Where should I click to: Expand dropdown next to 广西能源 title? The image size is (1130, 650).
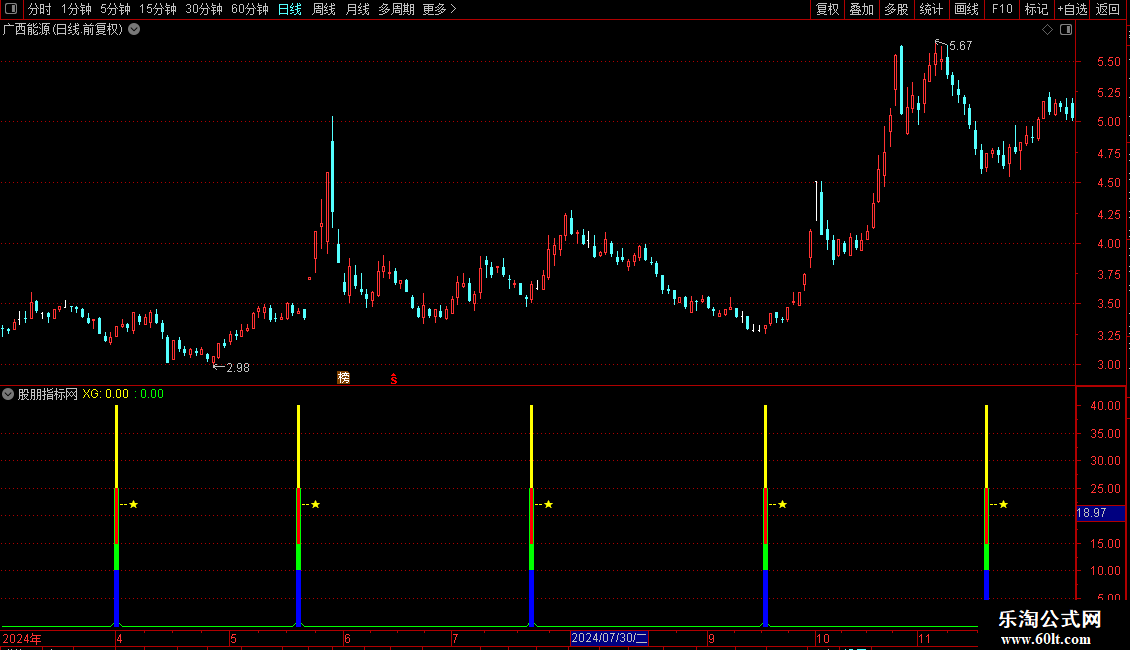[x=134, y=30]
